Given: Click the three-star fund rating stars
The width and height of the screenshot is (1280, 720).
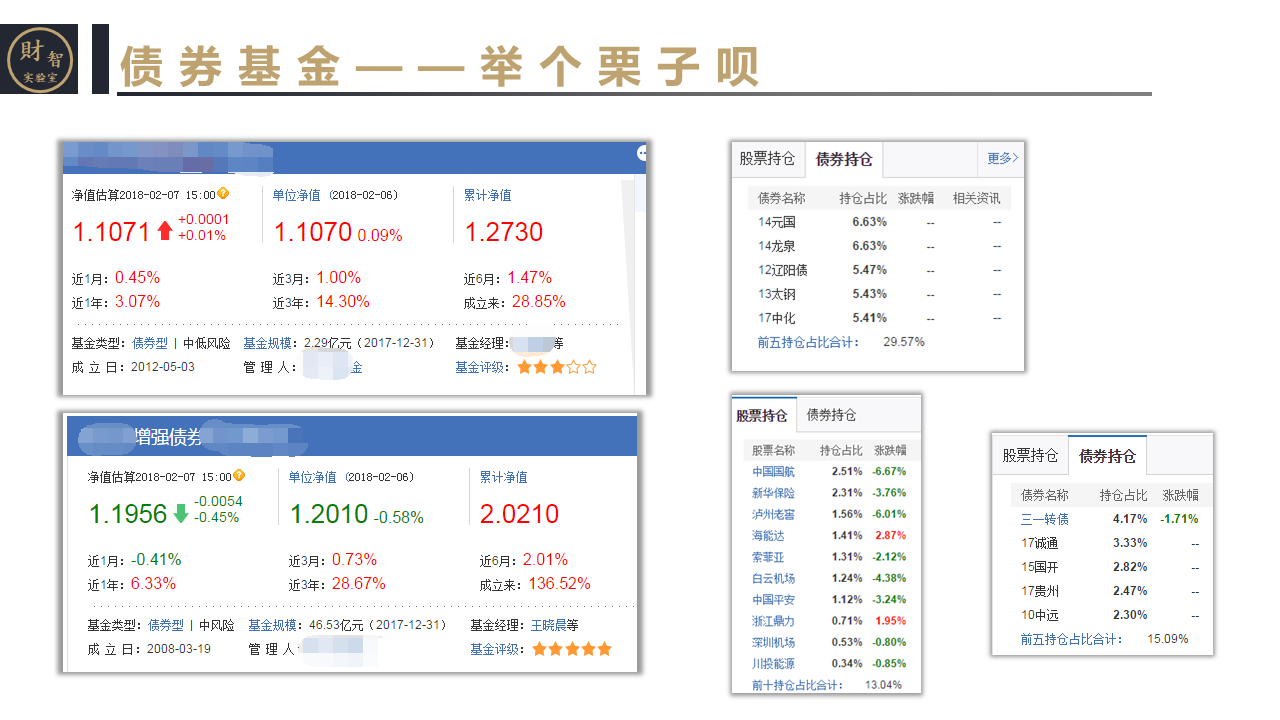Looking at the screenshot, I should [557, 367].
